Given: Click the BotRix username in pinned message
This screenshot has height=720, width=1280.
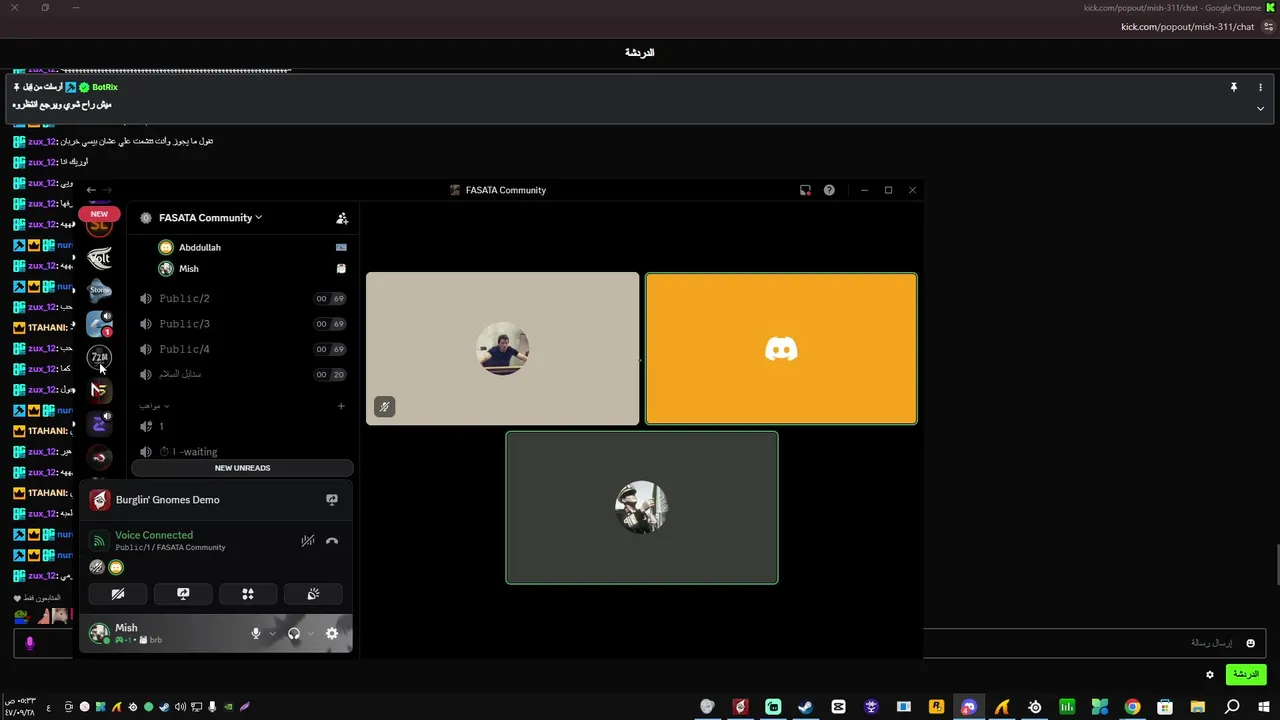Looking at the screenshot, I should tap(105, 87).
